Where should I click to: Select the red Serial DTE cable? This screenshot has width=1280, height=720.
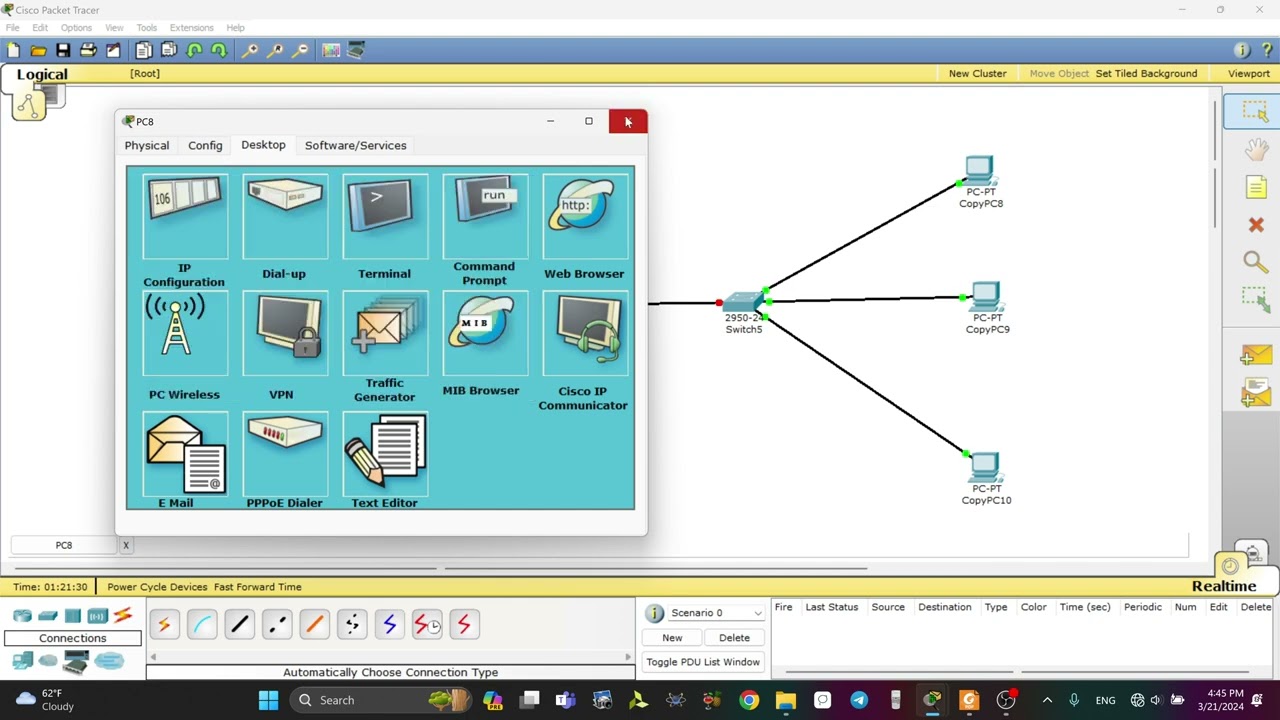[x=464, y=625]
